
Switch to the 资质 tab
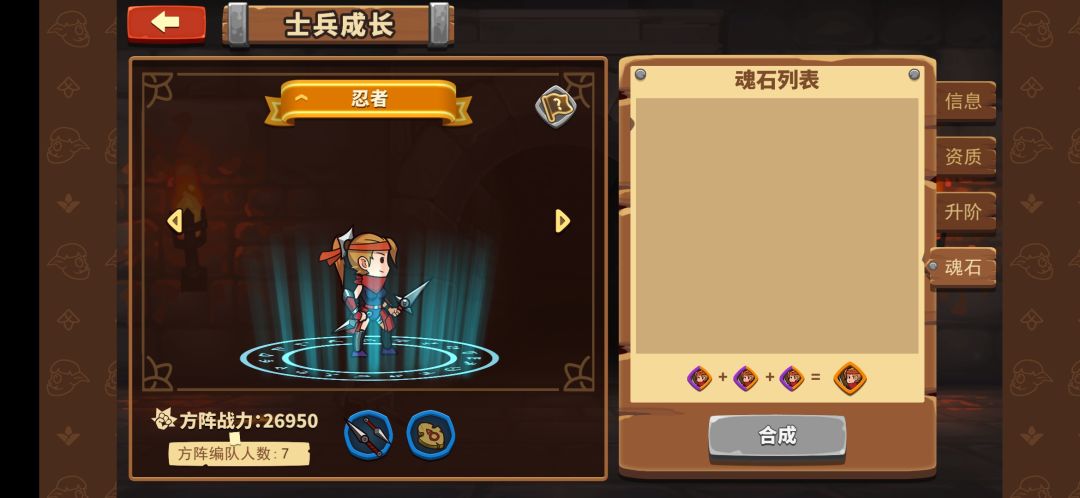(964, 156)
